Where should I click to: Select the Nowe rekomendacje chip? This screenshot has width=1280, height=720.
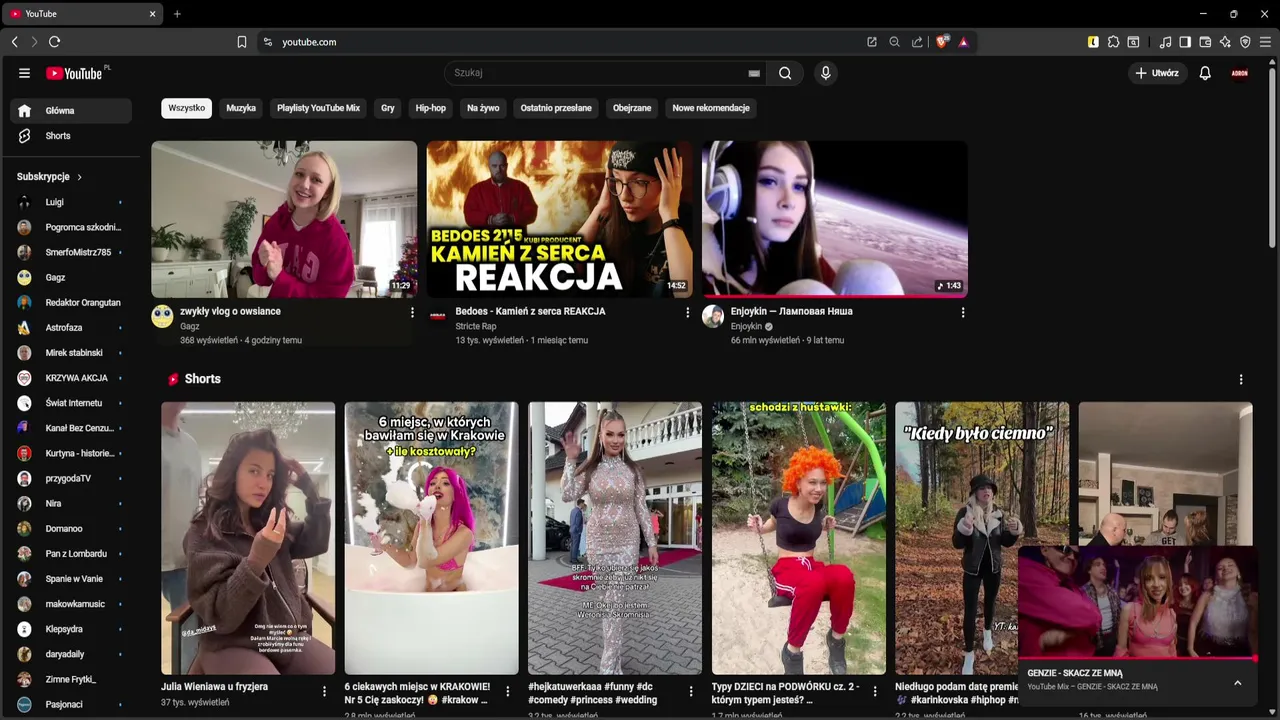pyautogui.click(x=711, y=108)
